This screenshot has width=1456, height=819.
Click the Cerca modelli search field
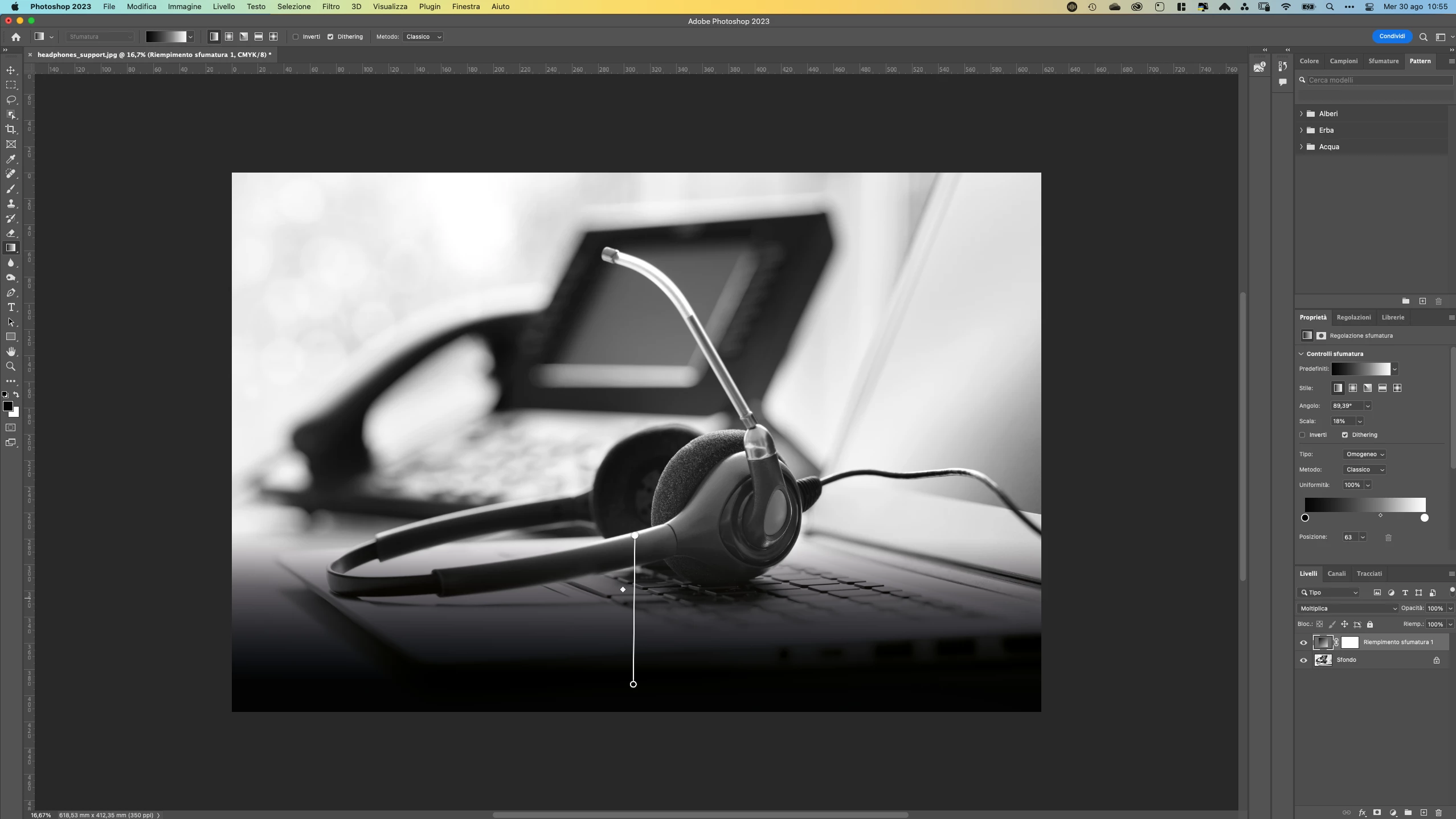coord(1377,80)
